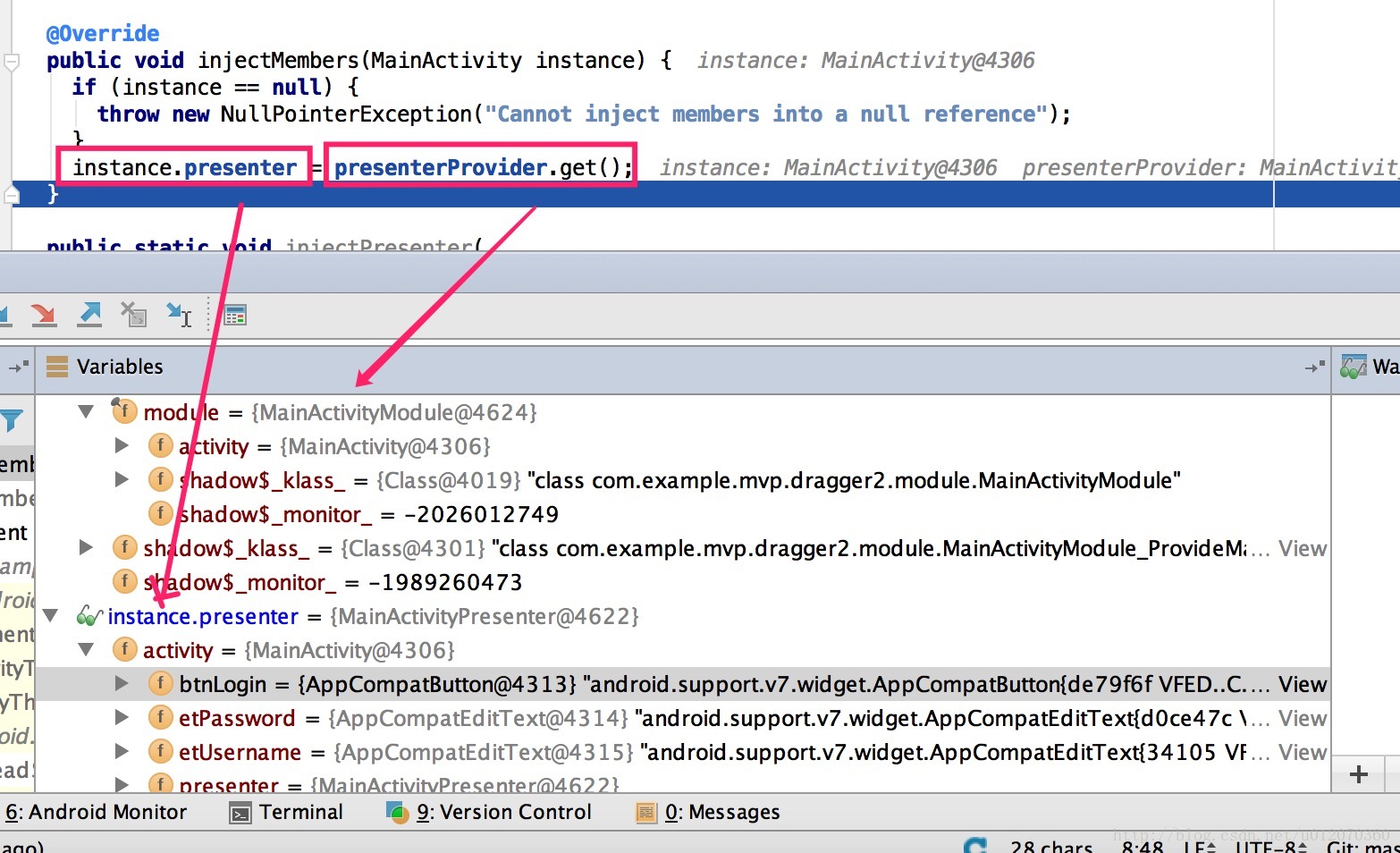Open the Messages tool window tab
Viewport: 1400px width, 853px height.
[708, 812]
